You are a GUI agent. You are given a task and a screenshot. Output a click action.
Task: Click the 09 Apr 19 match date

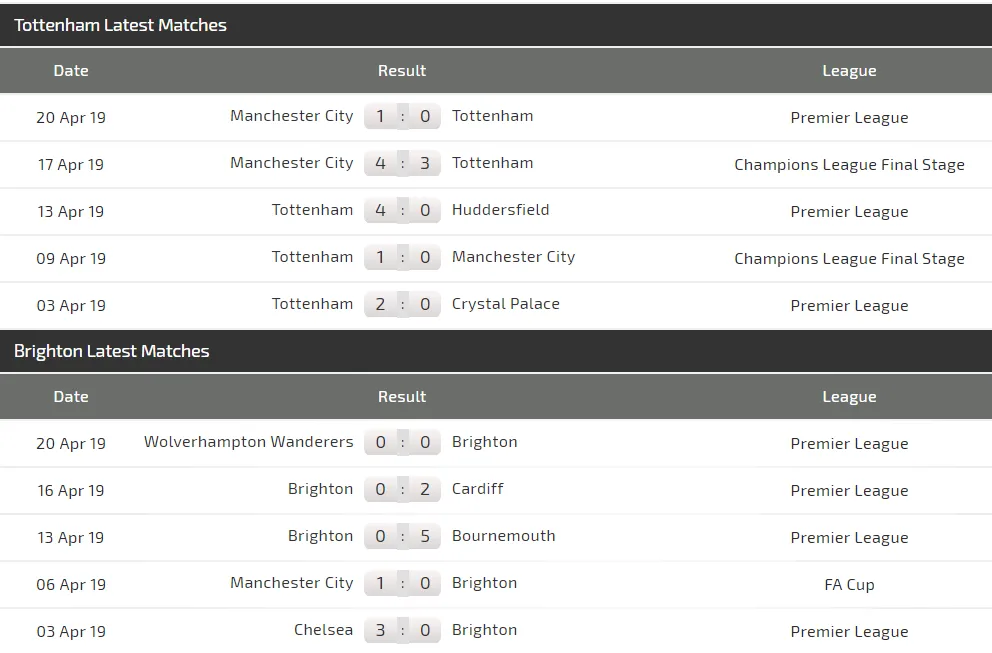point(71,258)
